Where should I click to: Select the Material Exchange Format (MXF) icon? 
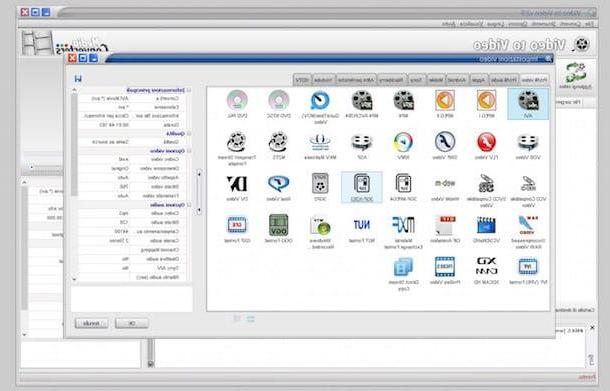(403, 232)
